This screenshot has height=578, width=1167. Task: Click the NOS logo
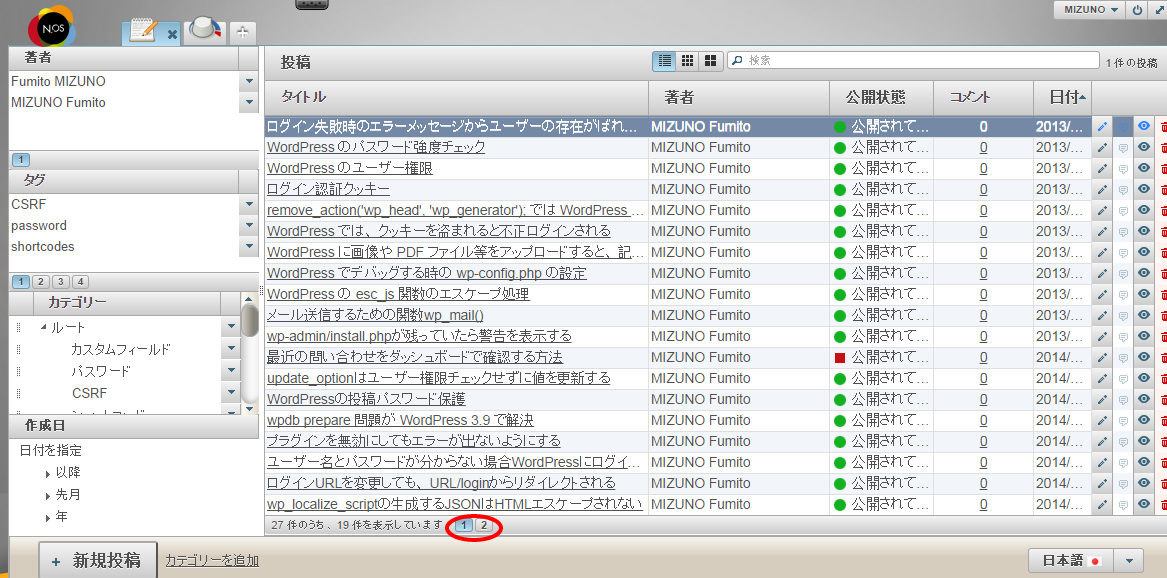[52, 28]
